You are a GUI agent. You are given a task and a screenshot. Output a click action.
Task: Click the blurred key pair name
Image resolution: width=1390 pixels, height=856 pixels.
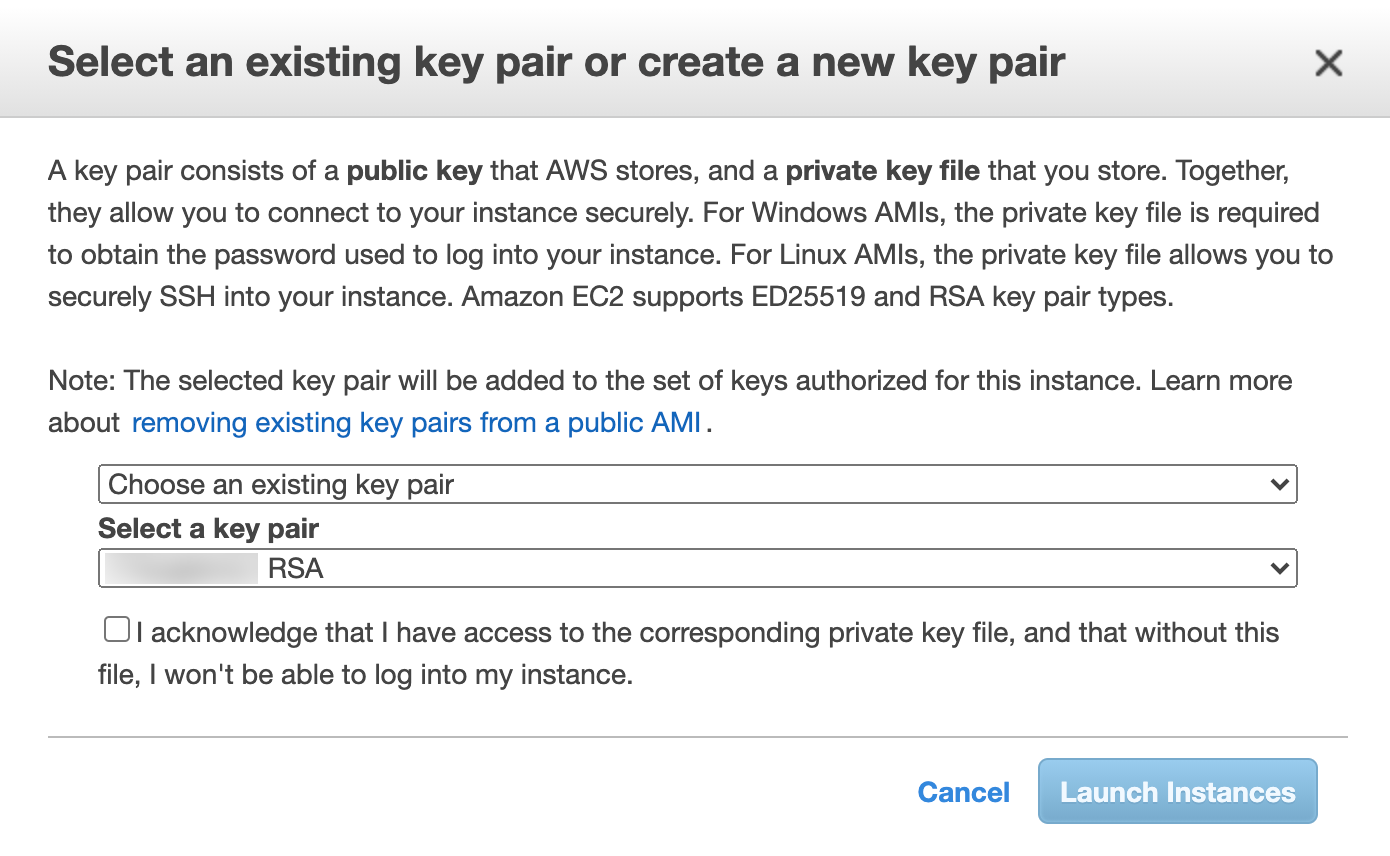tap(180, 569)
